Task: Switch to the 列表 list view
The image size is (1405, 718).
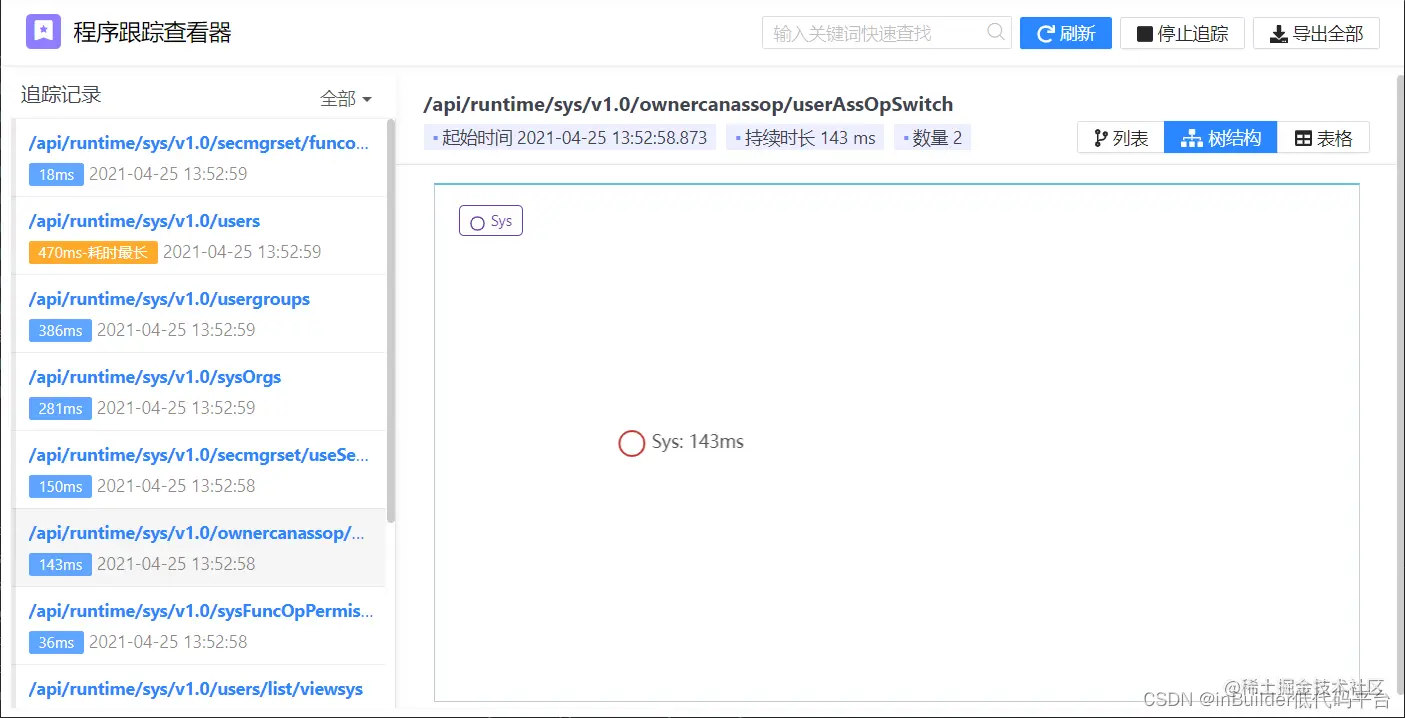Action: [x=1121, y=138]
